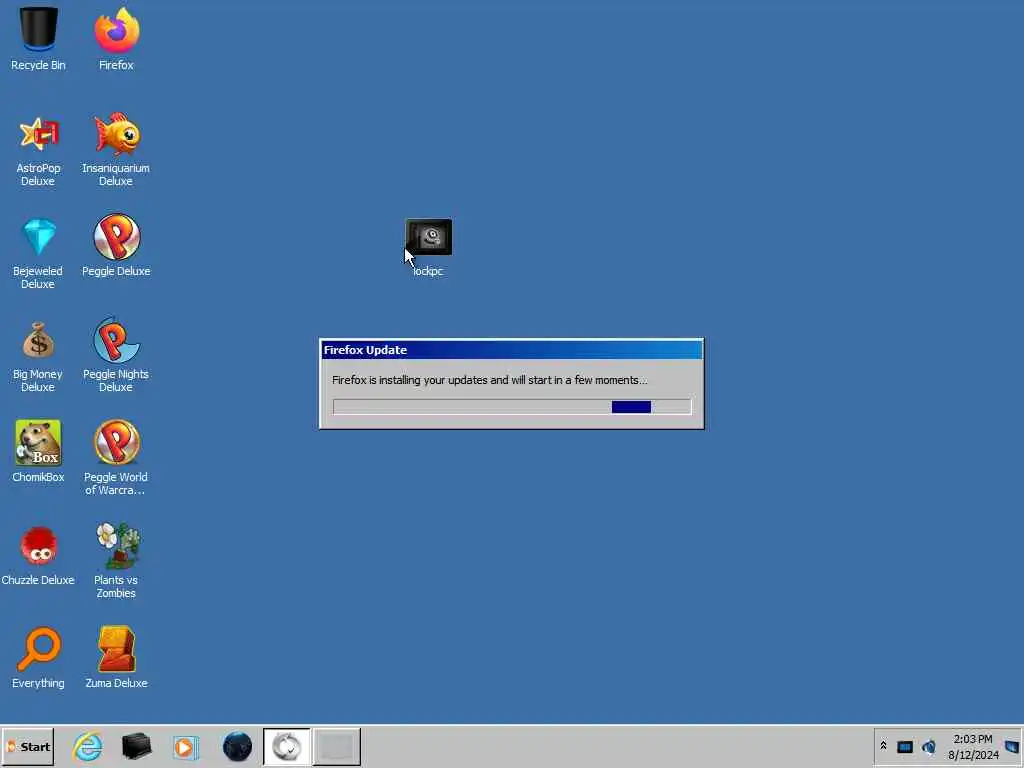Click the Firefox update progress bar
The height and width of the screenshot is (768, 1024).
(x=512, y=407)
